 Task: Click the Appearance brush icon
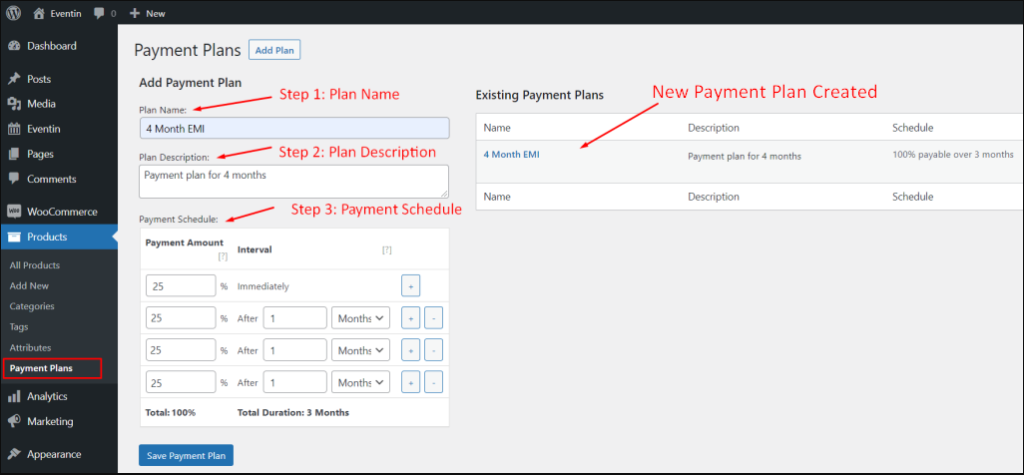click(14, 454)
